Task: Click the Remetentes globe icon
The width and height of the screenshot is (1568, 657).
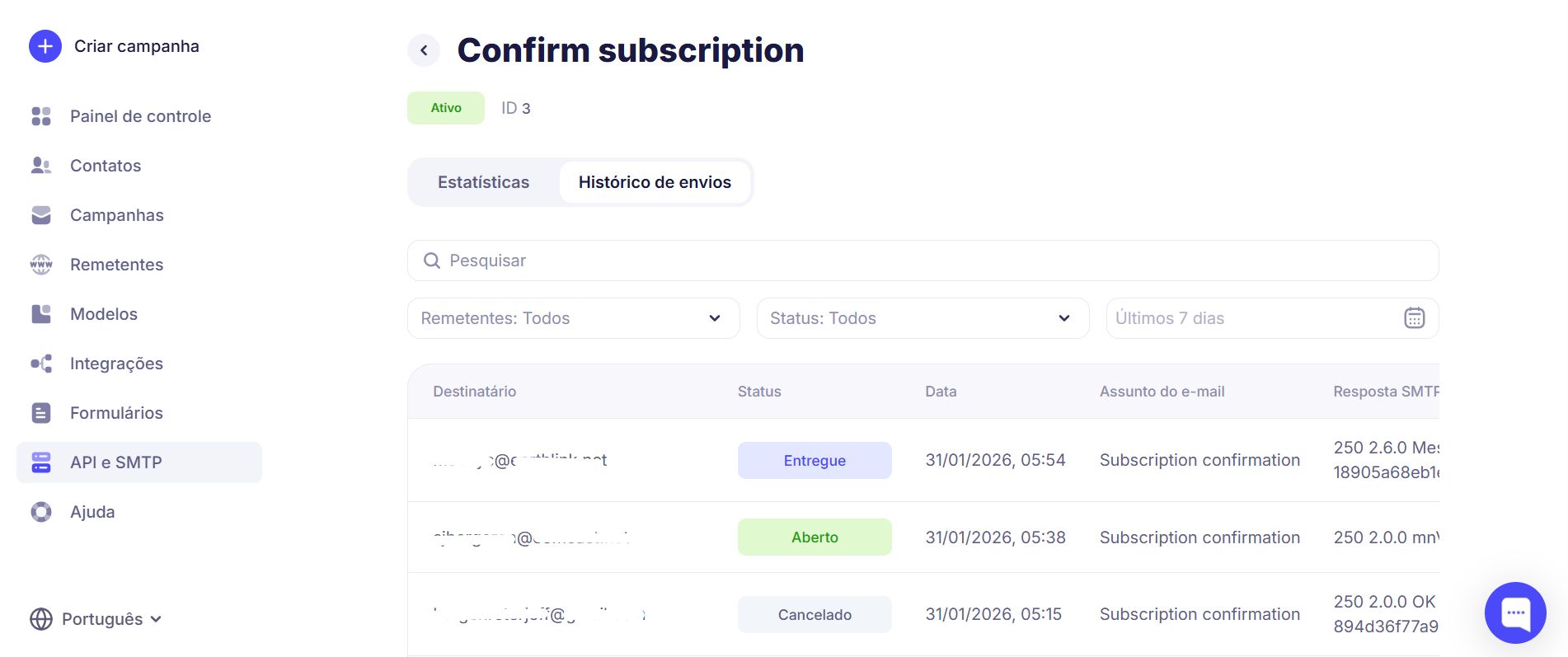Action: point(41,265)
